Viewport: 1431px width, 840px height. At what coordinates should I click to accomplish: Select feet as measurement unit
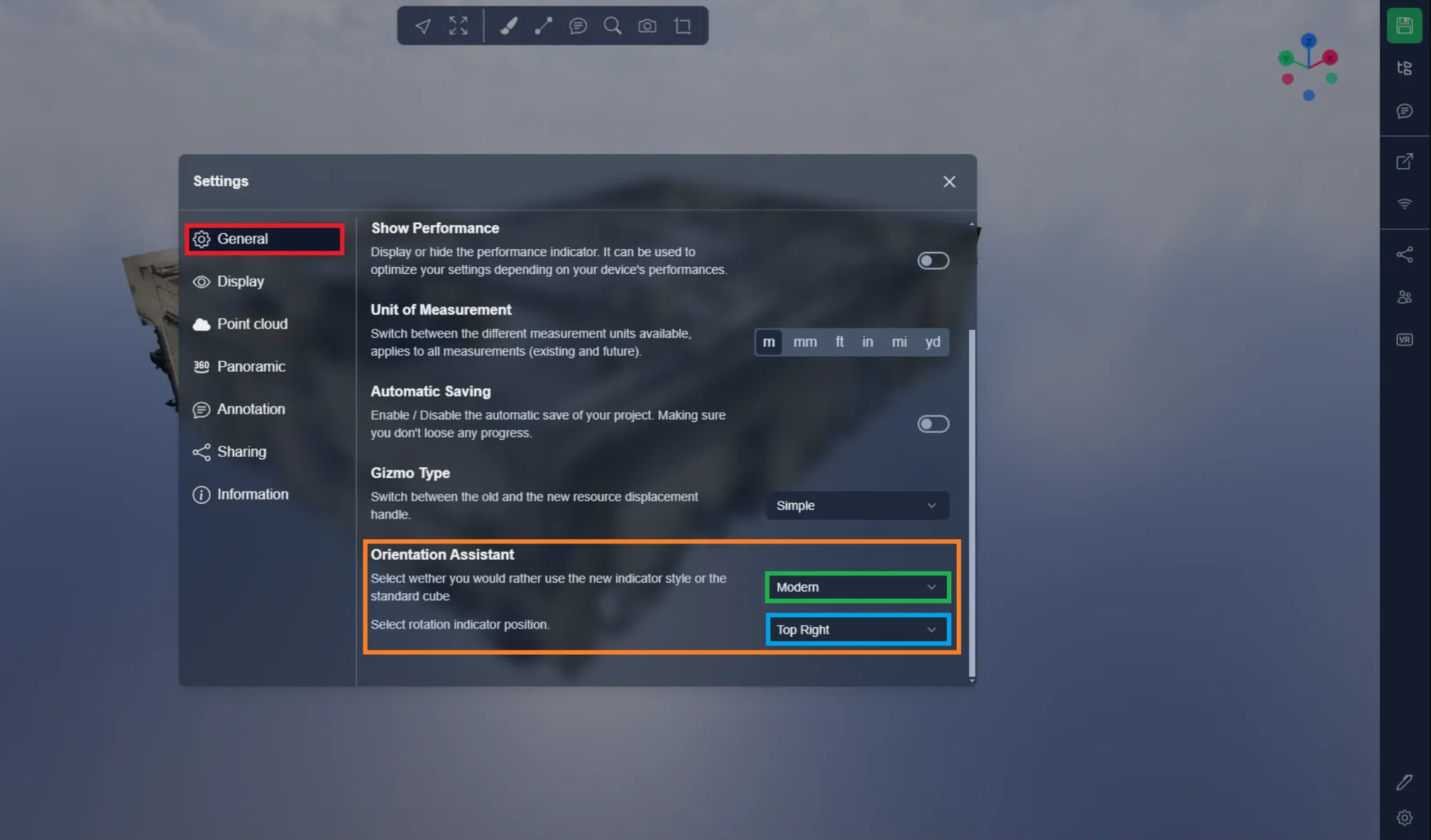click(840, 342)
